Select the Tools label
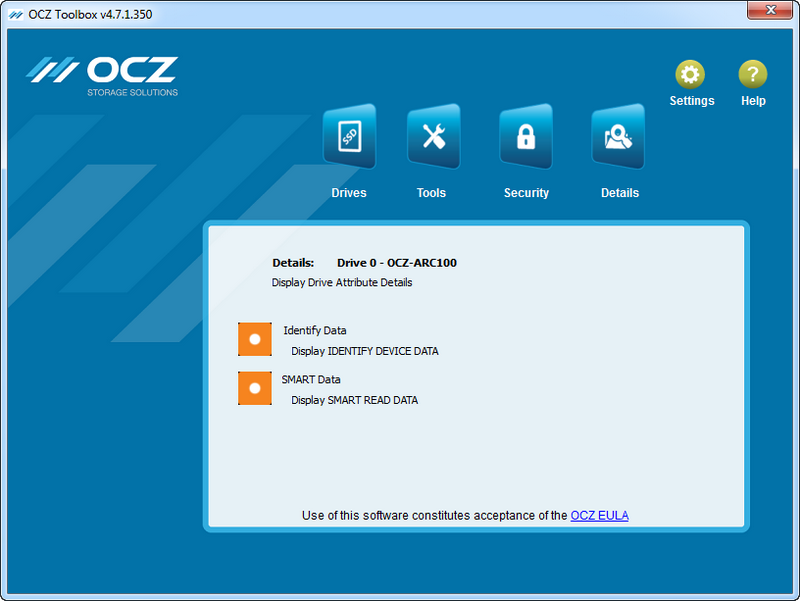Image resolution: width=800 pixels, height=601 pixels. pos(431,193)
